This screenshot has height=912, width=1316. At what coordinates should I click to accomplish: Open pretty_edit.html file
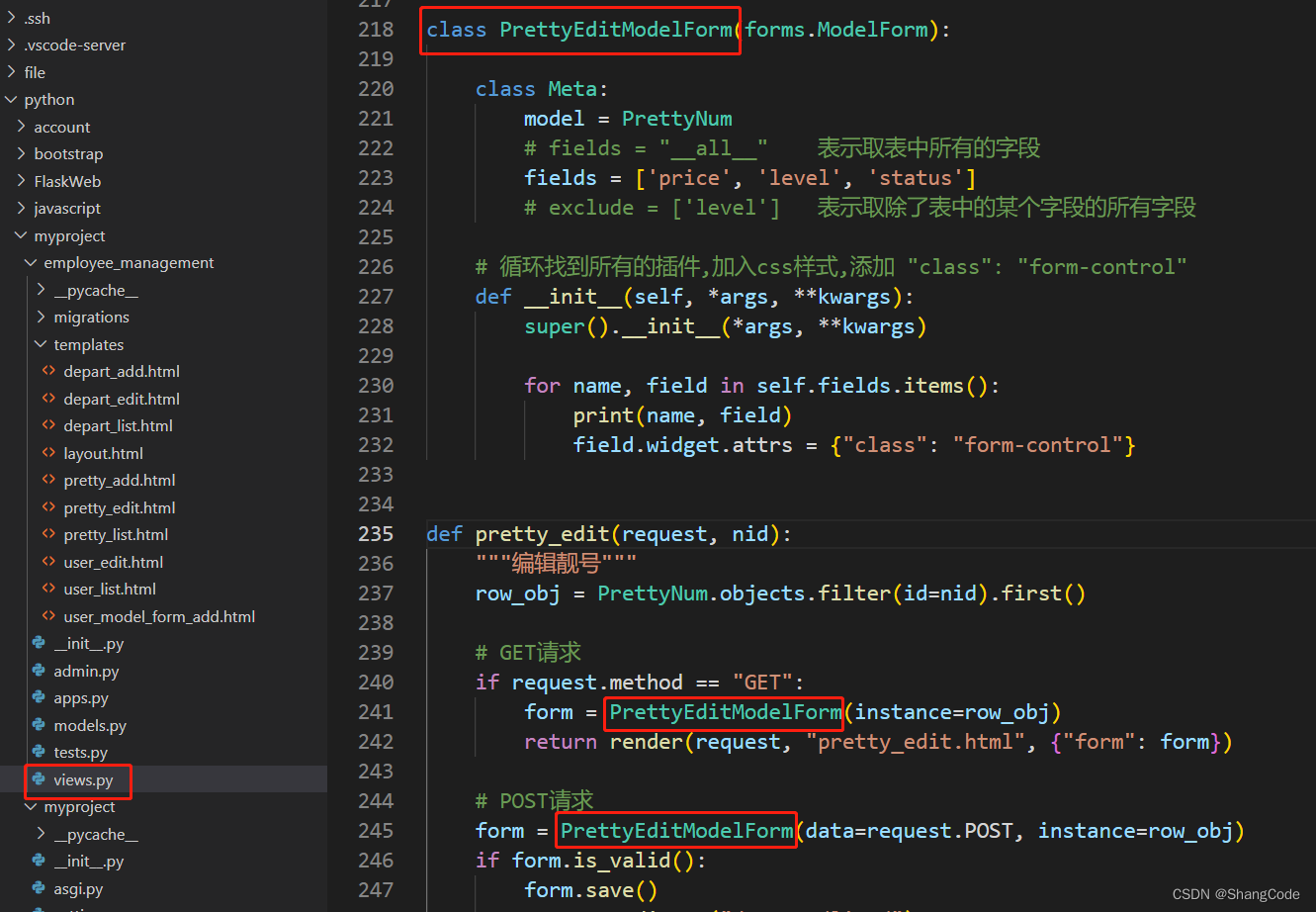[120, 507]
